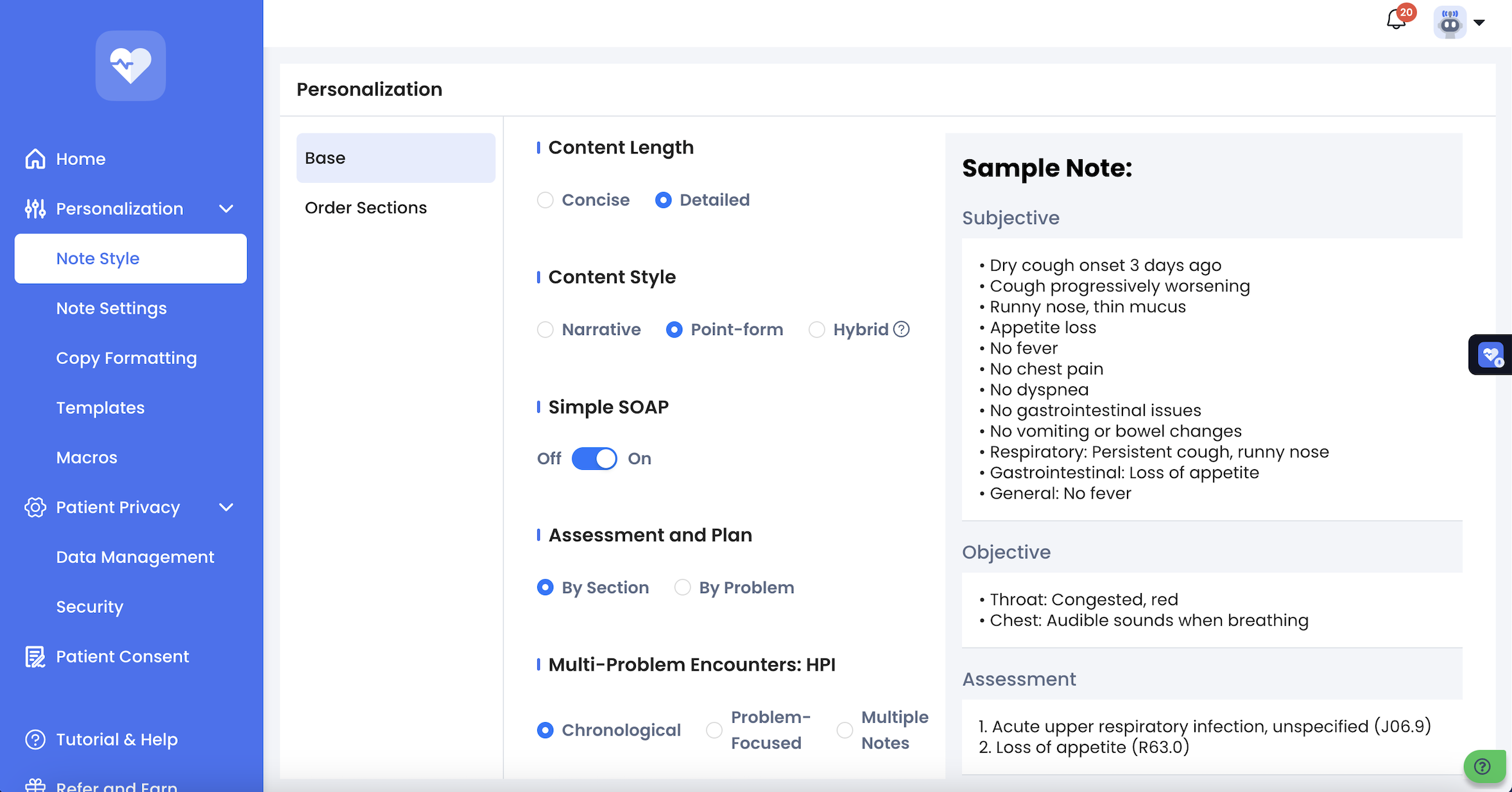Viewport: 1512px width, 792px height.
Task: Open the Templates sidebar link
Action: pos(100,408)
